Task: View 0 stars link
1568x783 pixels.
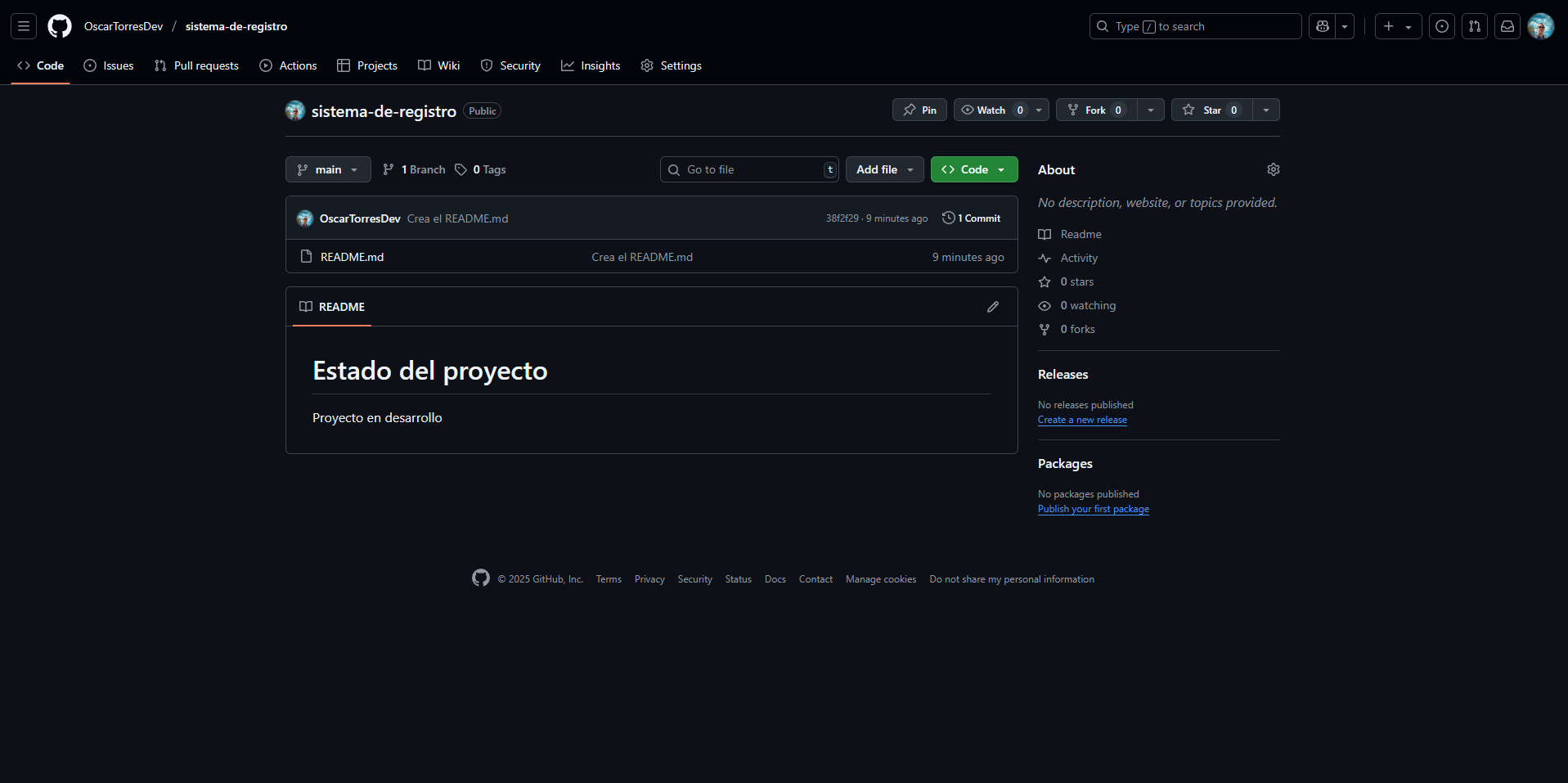Action: (1066, 281)
